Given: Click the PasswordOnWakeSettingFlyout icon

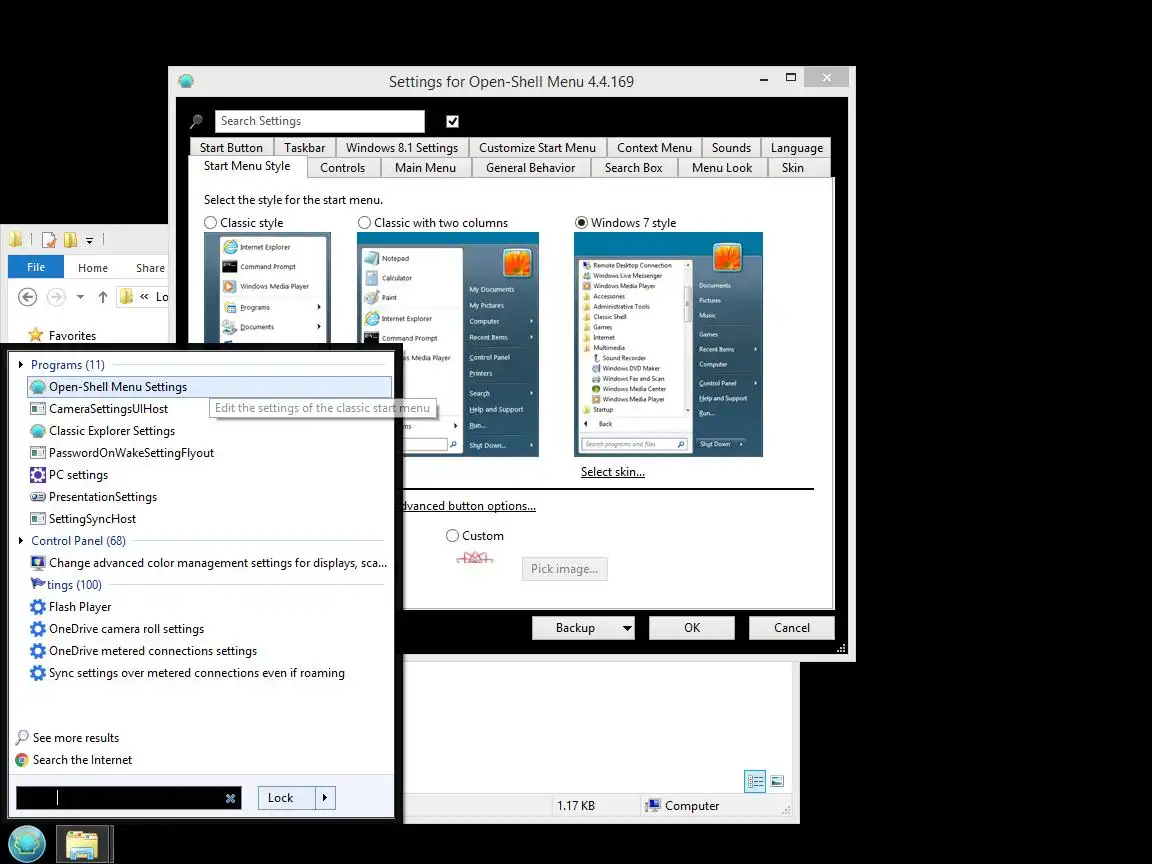Looking at the screenshot, I should pos(38,453).
